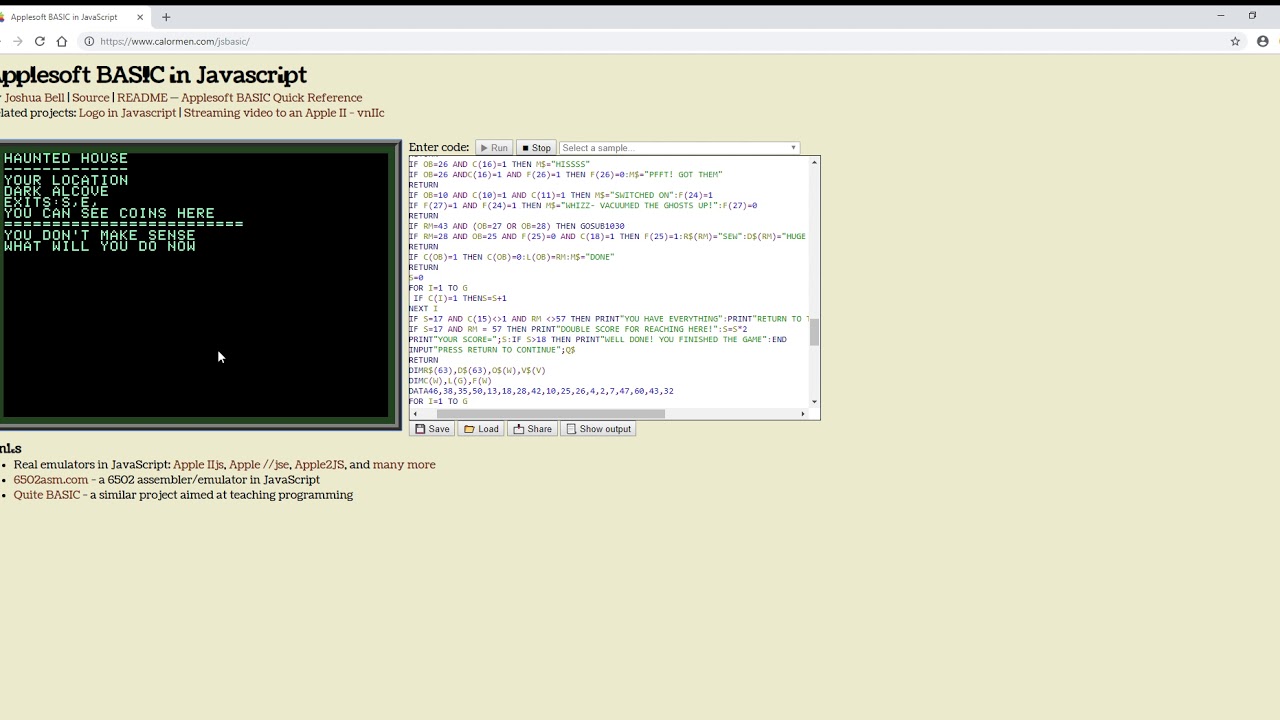Open the Apple IIjs emulator link
Viewport: 1280px width, 720px height.
tap(198, 465)
